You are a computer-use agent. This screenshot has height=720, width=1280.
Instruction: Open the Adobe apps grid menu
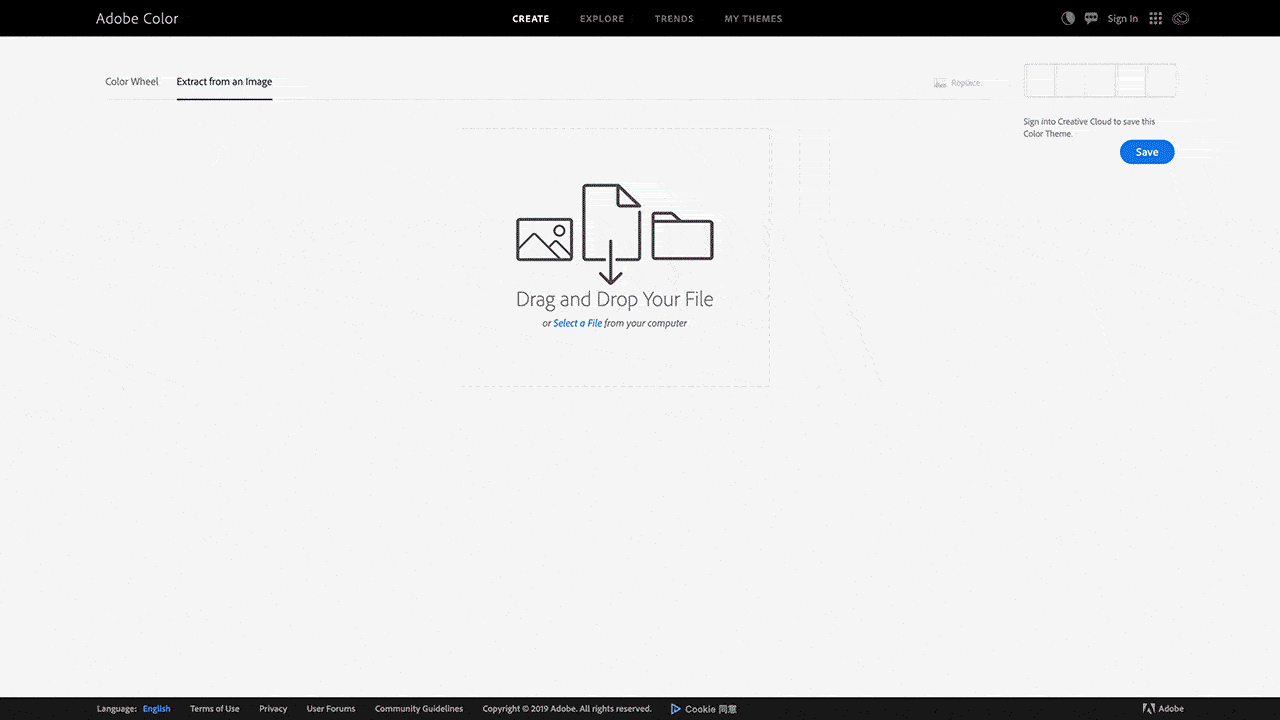point(1156,18)
